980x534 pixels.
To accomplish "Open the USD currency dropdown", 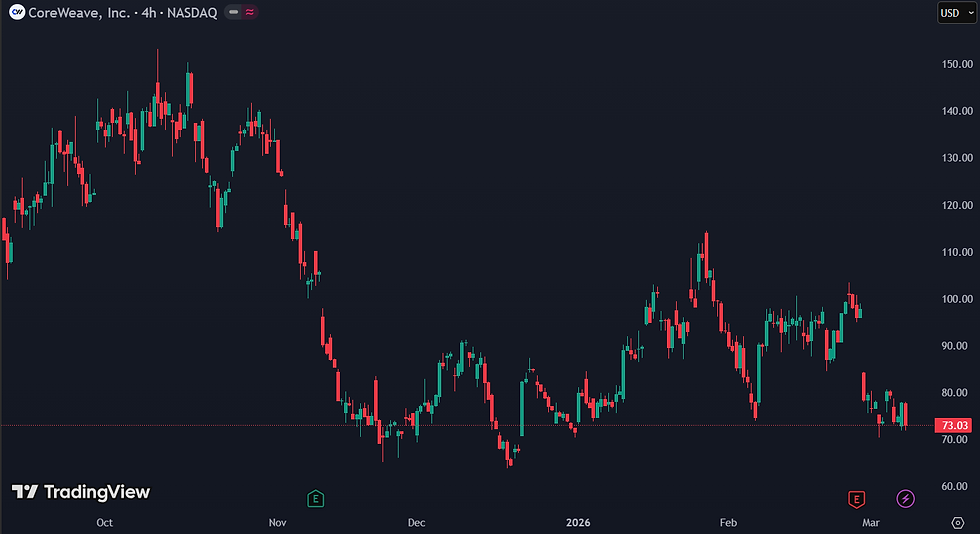I will (957, 13).
